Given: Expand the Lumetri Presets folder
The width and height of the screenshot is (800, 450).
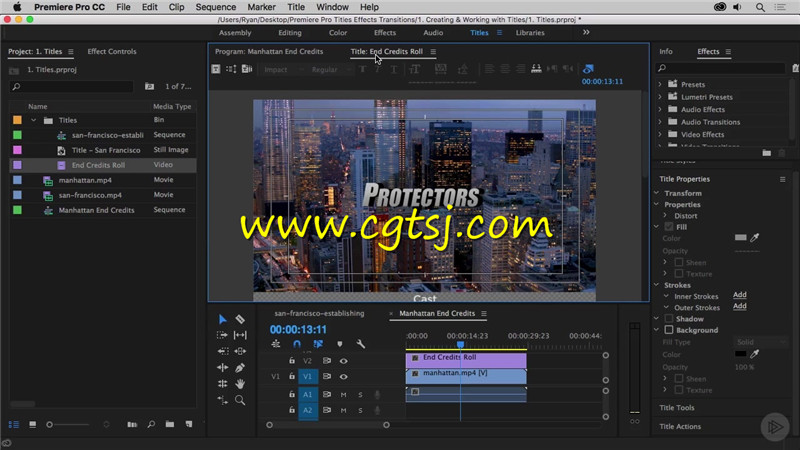Looking at the screenshot, I should [x=660, y=96].
